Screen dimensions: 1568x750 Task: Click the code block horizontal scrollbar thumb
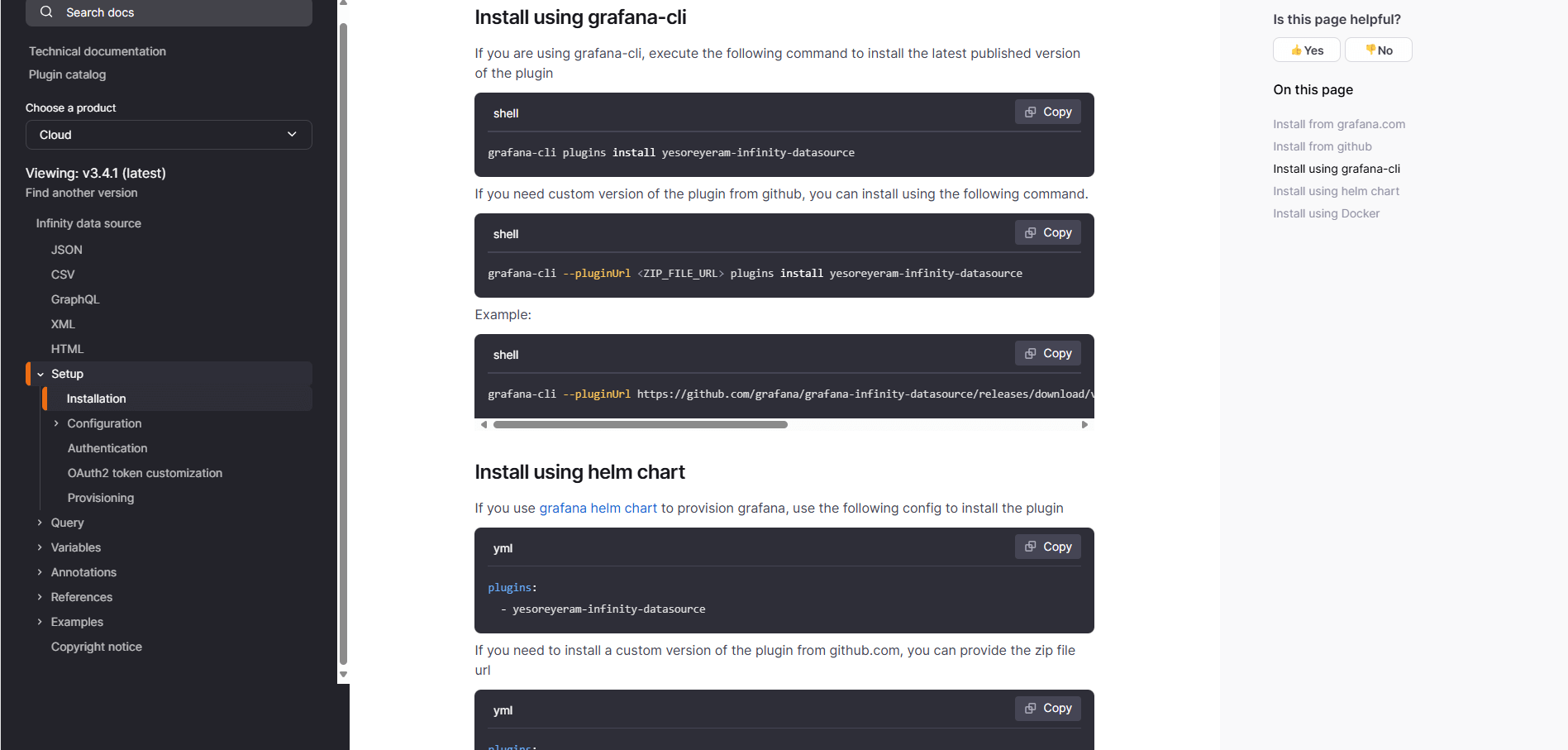tap(640, 424)
